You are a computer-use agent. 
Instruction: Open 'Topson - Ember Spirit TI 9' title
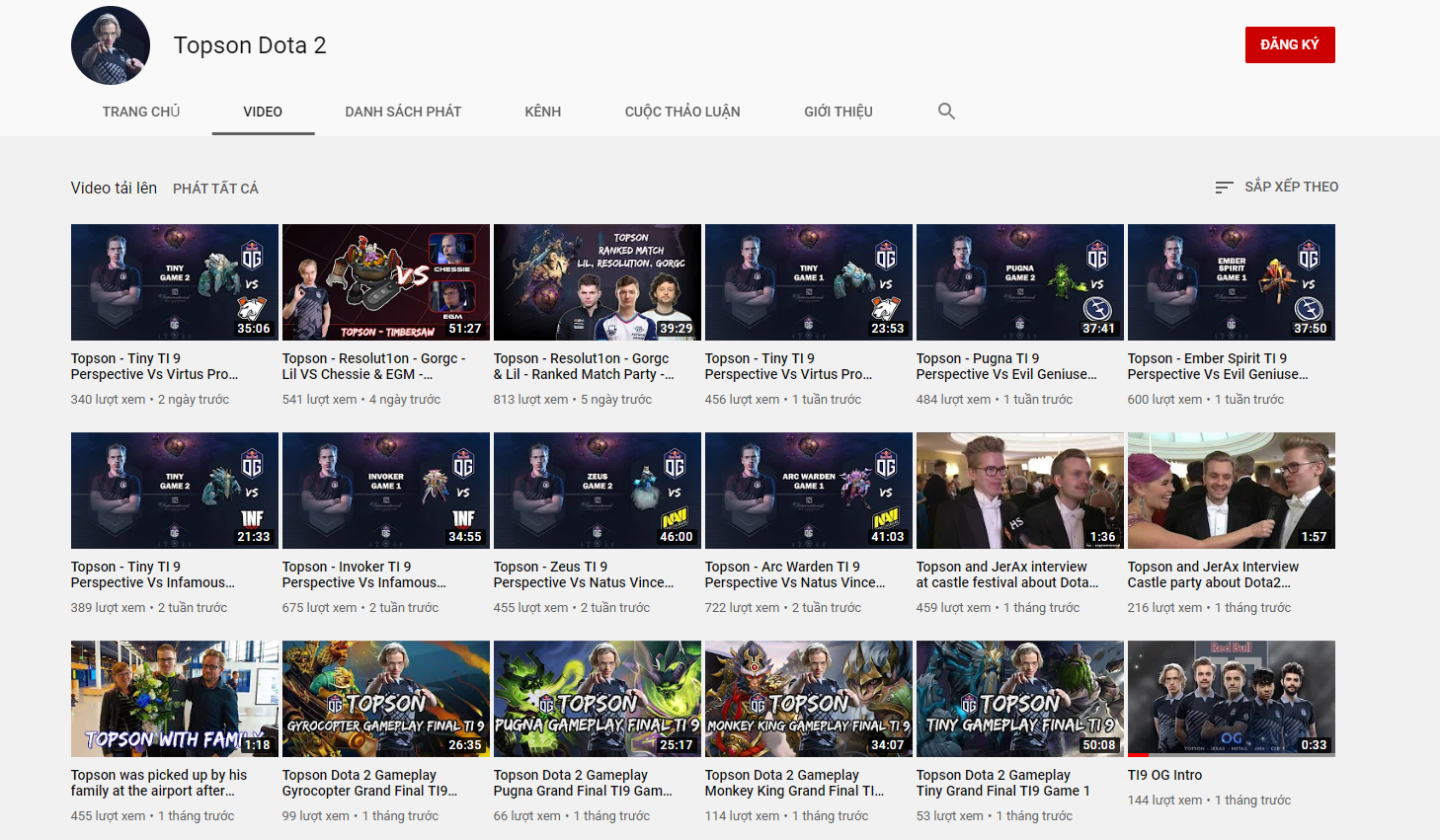click(1218, 366)
